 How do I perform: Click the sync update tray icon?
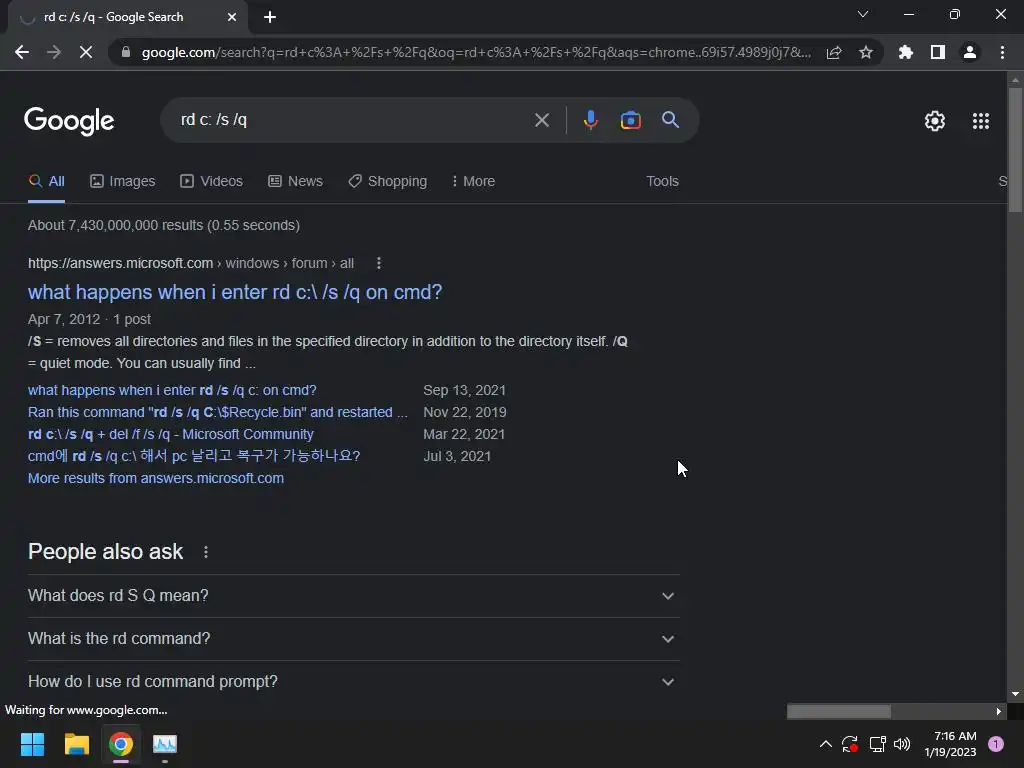[850, 744]
